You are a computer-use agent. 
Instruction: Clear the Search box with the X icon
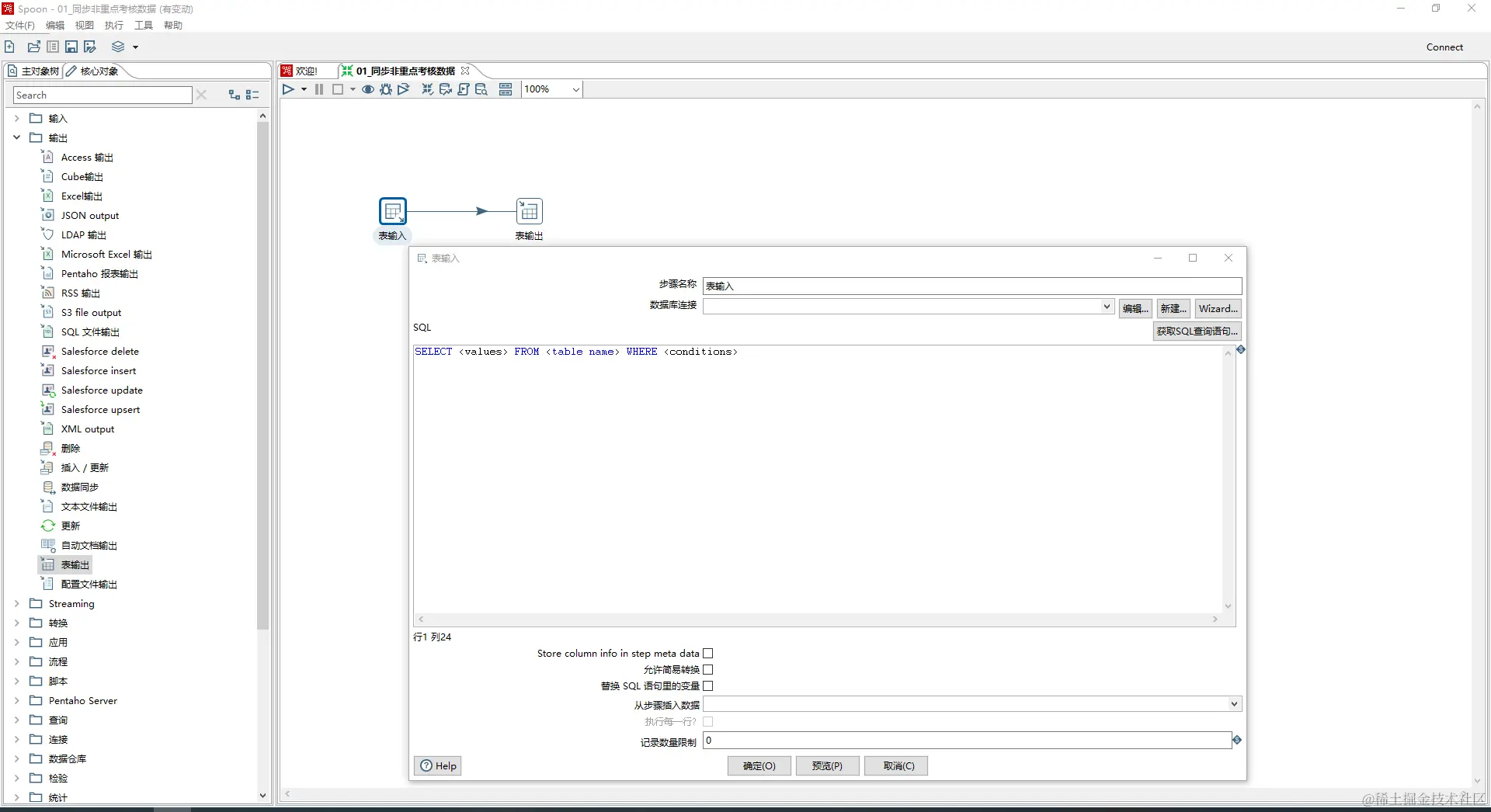pyautogui.click(x=202, y=95)
